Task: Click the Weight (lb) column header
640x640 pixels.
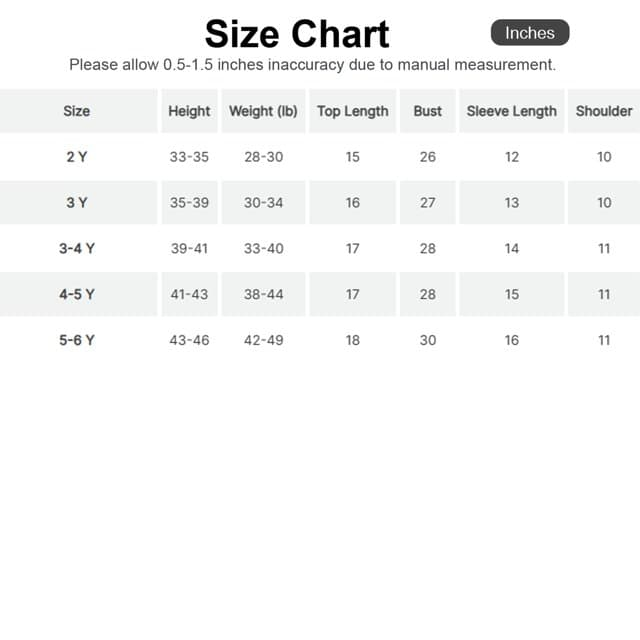Action: pyautogui.click(x=263, y=111)
